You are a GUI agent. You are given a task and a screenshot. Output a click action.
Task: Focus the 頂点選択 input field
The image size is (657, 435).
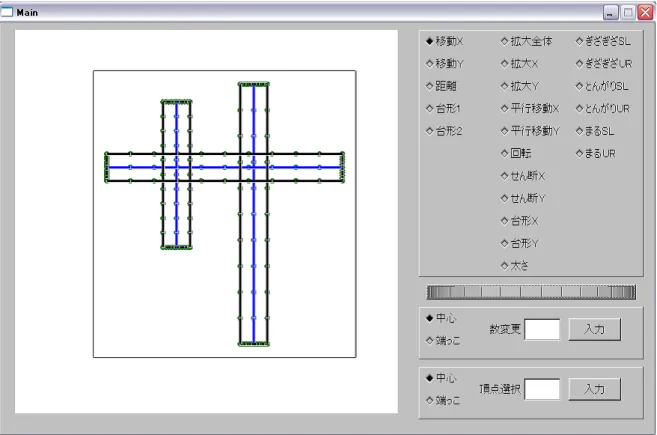(x=542, y=389)
